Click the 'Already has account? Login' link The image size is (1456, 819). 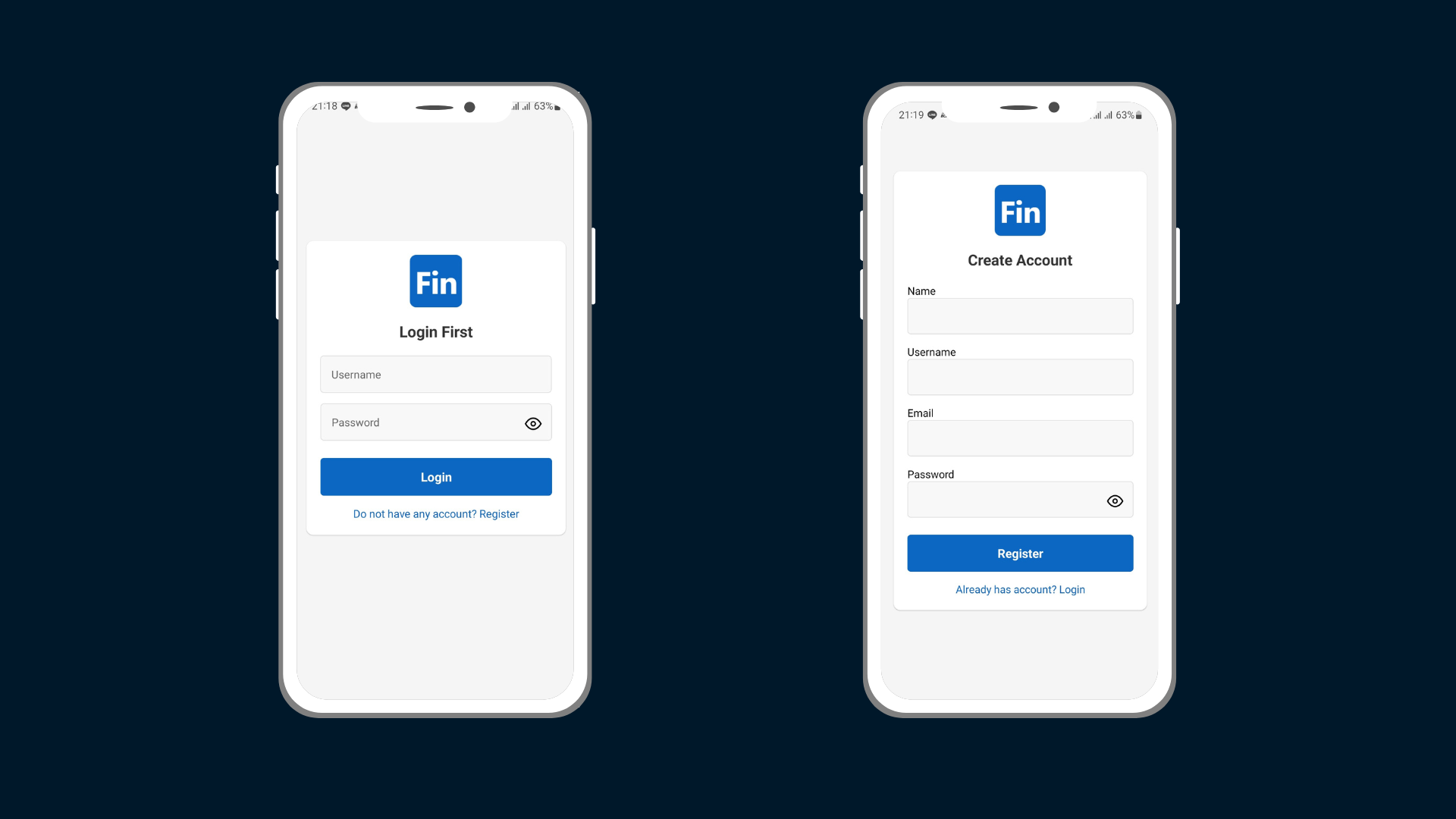tap(1020, 589)
